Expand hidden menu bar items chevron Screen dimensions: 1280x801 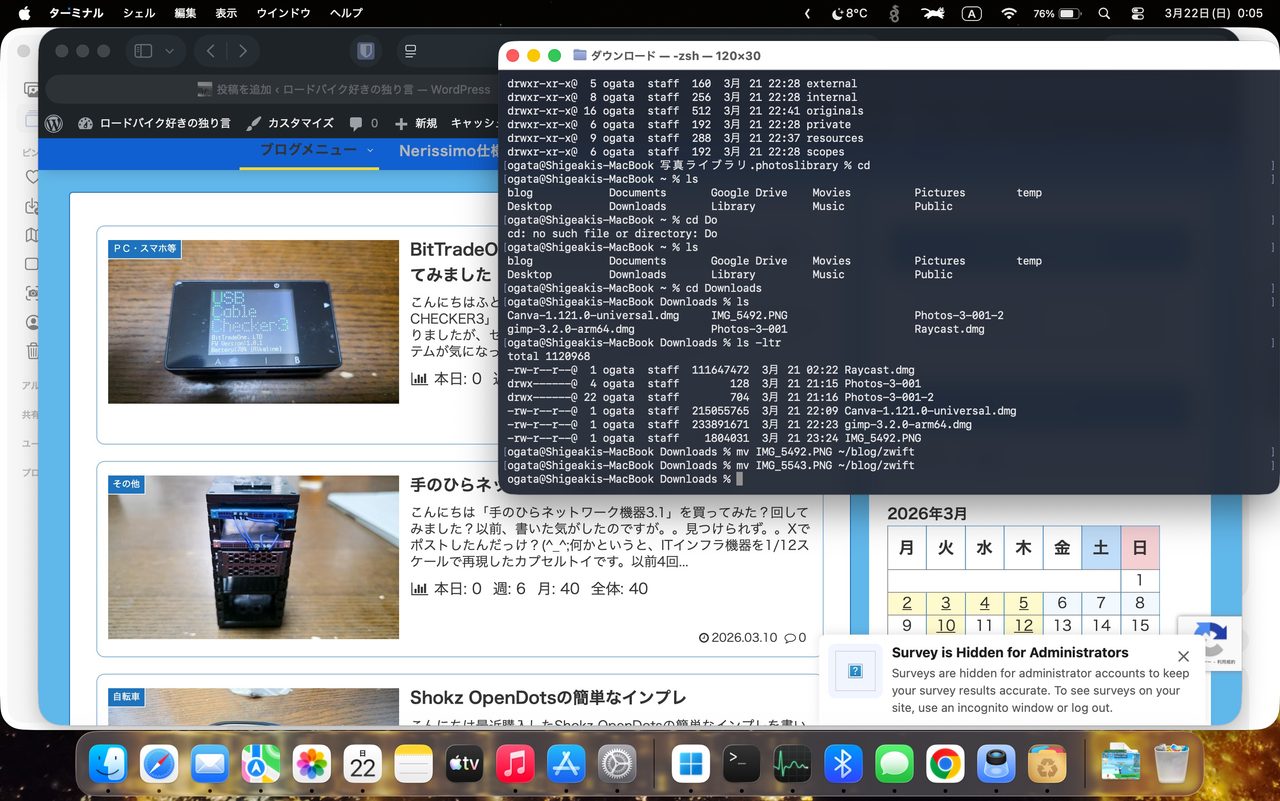807,14
